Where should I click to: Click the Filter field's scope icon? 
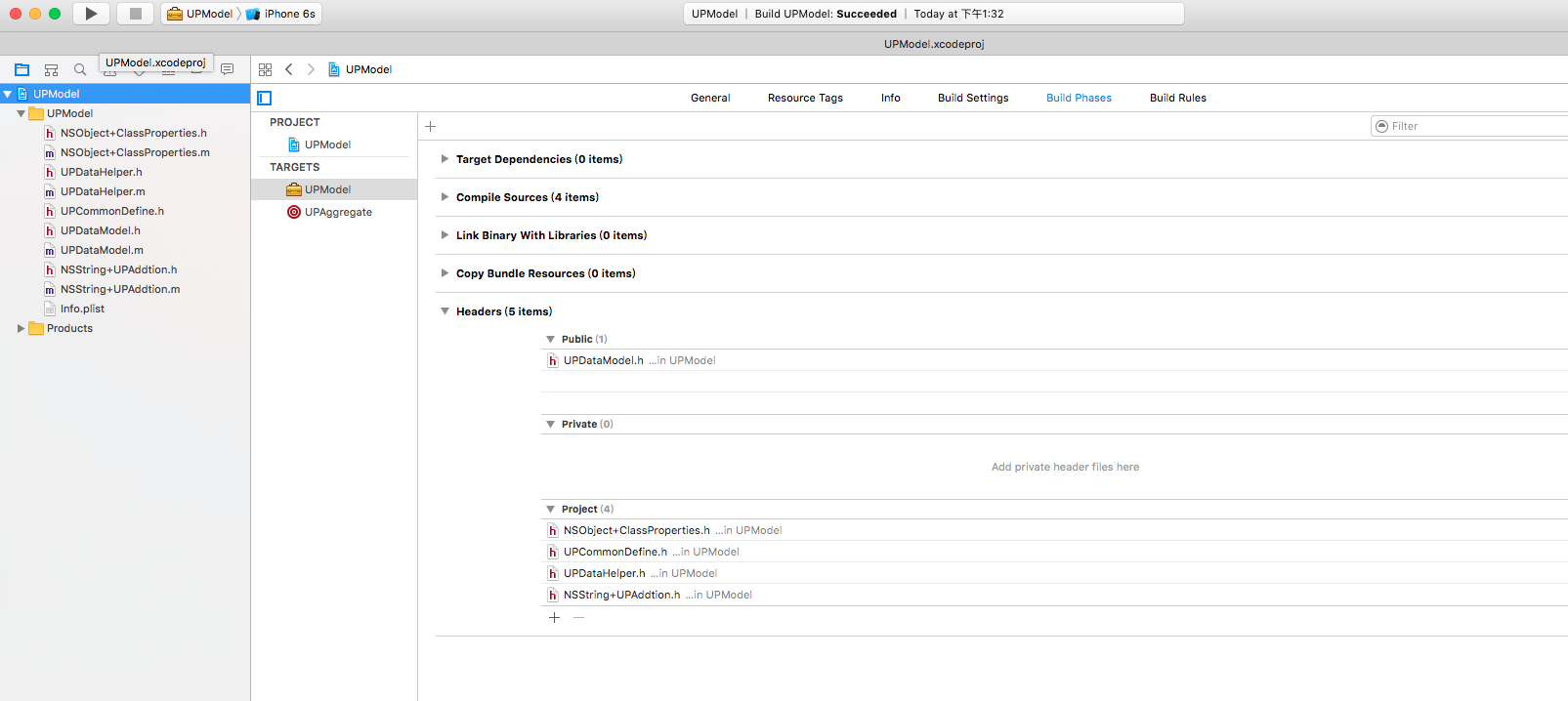click(1381, 126)
